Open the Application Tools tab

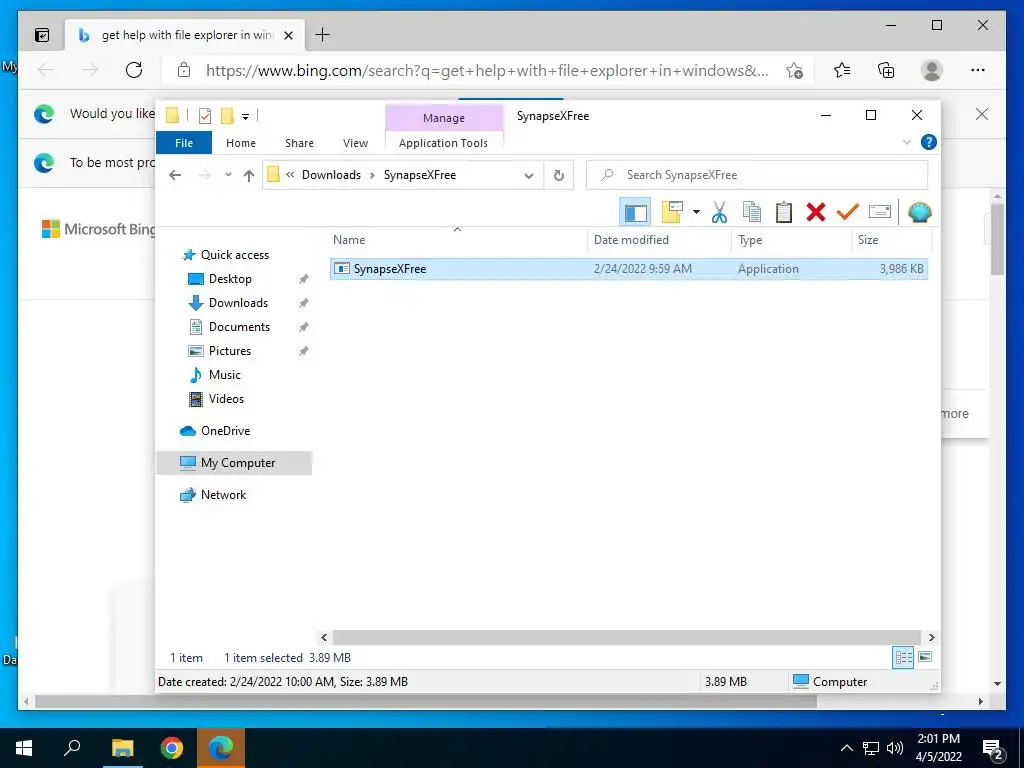pos(443,143)
